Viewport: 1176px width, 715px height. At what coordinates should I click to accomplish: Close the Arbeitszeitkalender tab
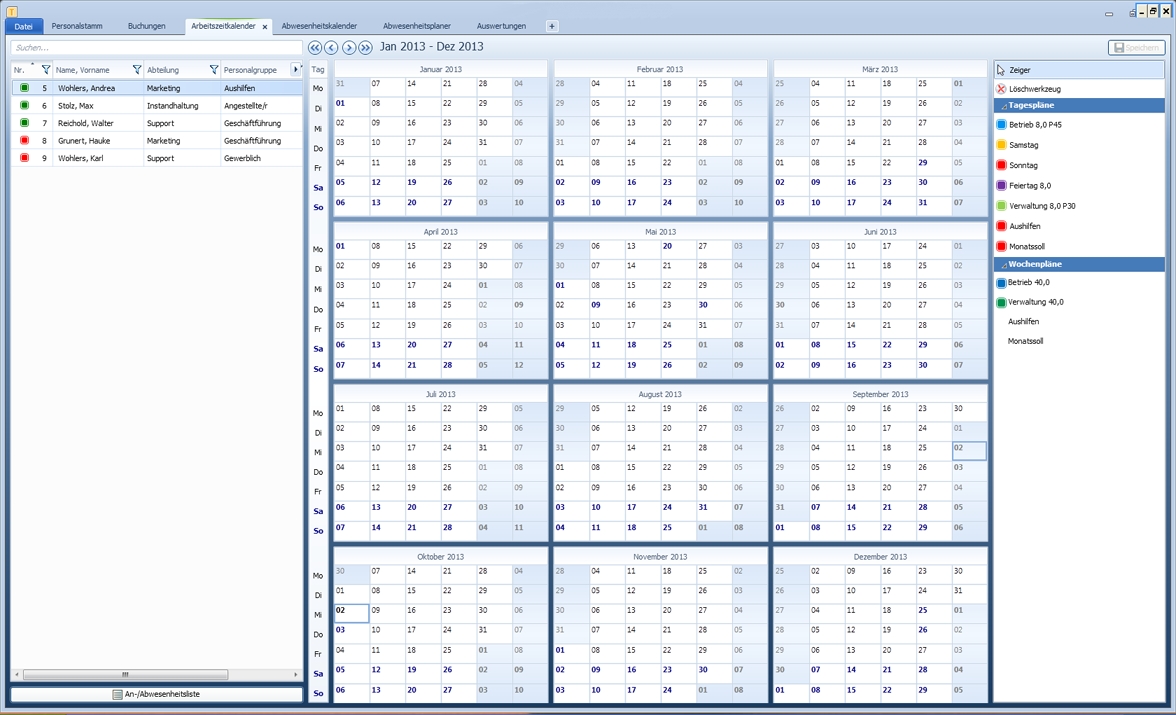point(265,27)
